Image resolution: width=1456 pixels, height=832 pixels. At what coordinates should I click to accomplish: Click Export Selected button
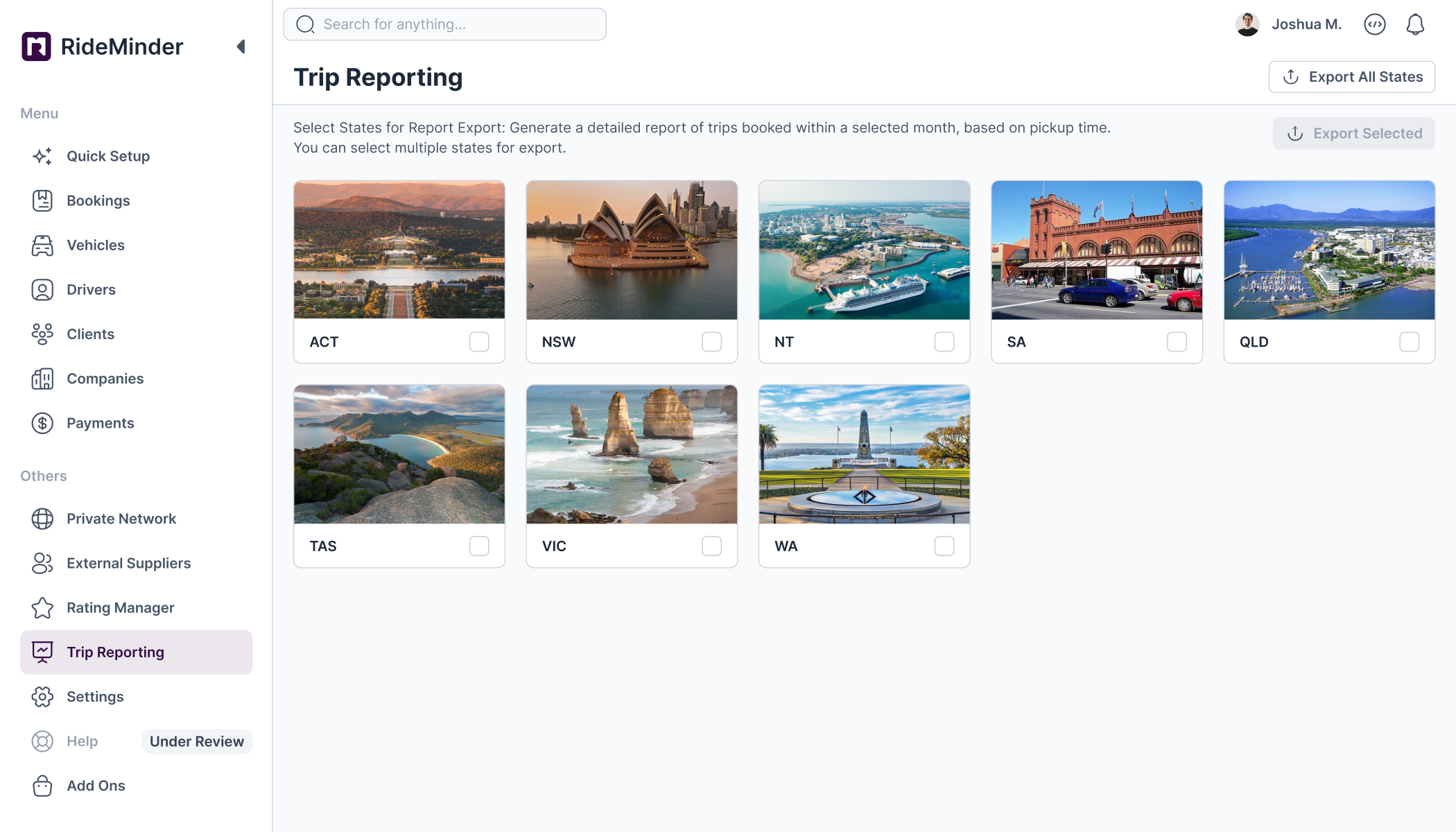pyautogui.click(x=1353, y=133)
